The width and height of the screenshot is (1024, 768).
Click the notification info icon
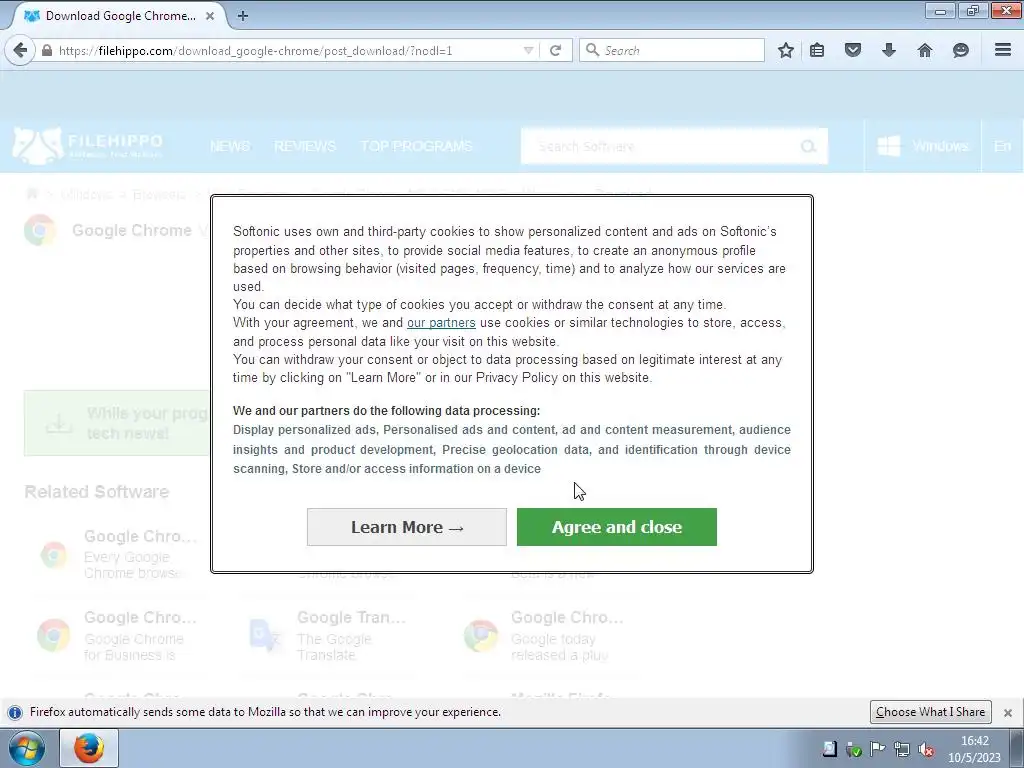tap(15, 712)
